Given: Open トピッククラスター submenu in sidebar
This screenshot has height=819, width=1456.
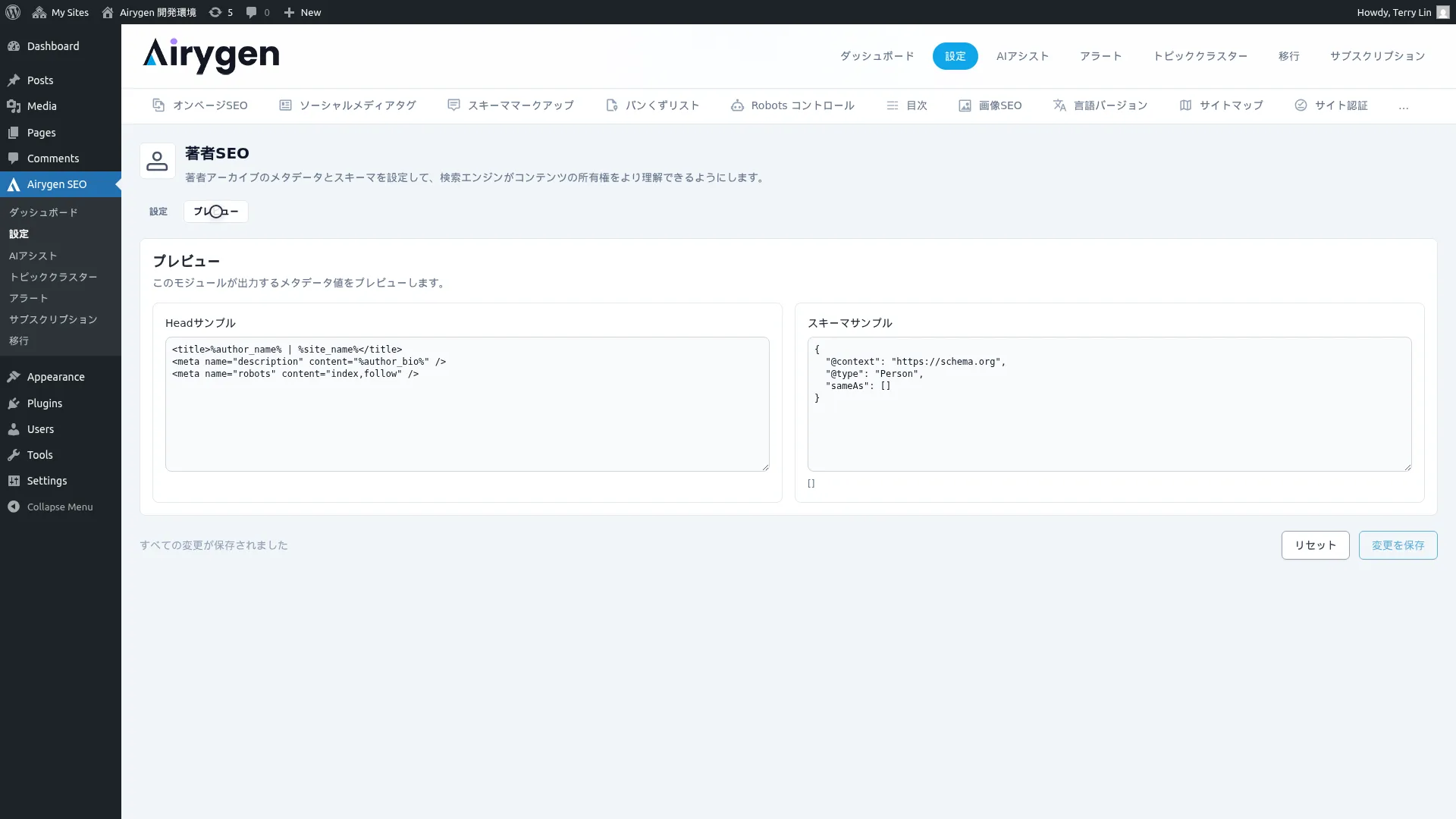Looking at the screenshot, I should point(53,277).
